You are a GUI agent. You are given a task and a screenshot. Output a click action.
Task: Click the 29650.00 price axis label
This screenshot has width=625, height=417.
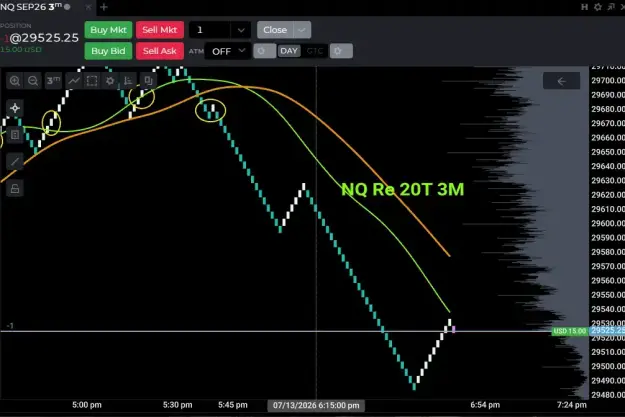point(608,152)
